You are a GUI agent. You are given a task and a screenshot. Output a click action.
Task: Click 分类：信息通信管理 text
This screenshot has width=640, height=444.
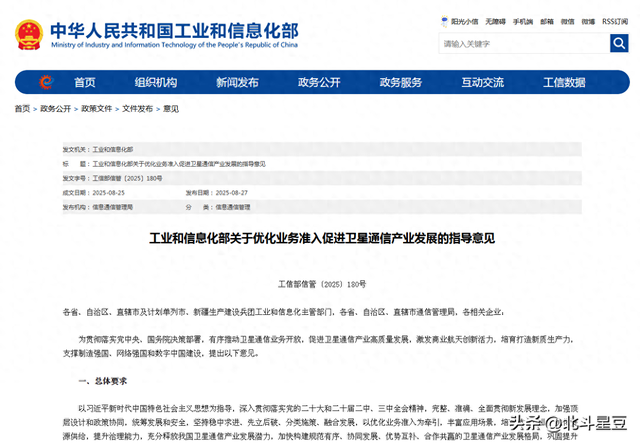click(x=218, y=207)
